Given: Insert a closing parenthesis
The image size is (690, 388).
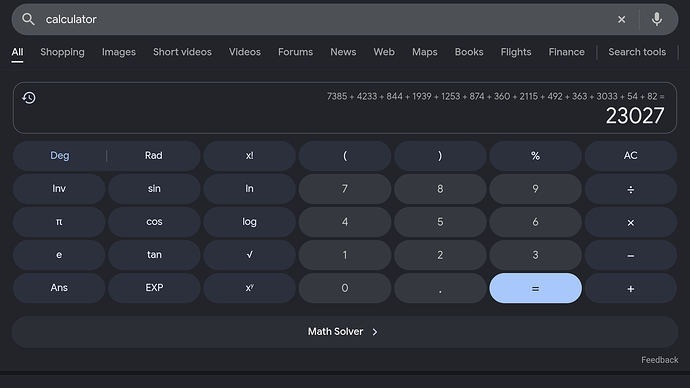Looking at the screenshot, I should pos(440,156).
